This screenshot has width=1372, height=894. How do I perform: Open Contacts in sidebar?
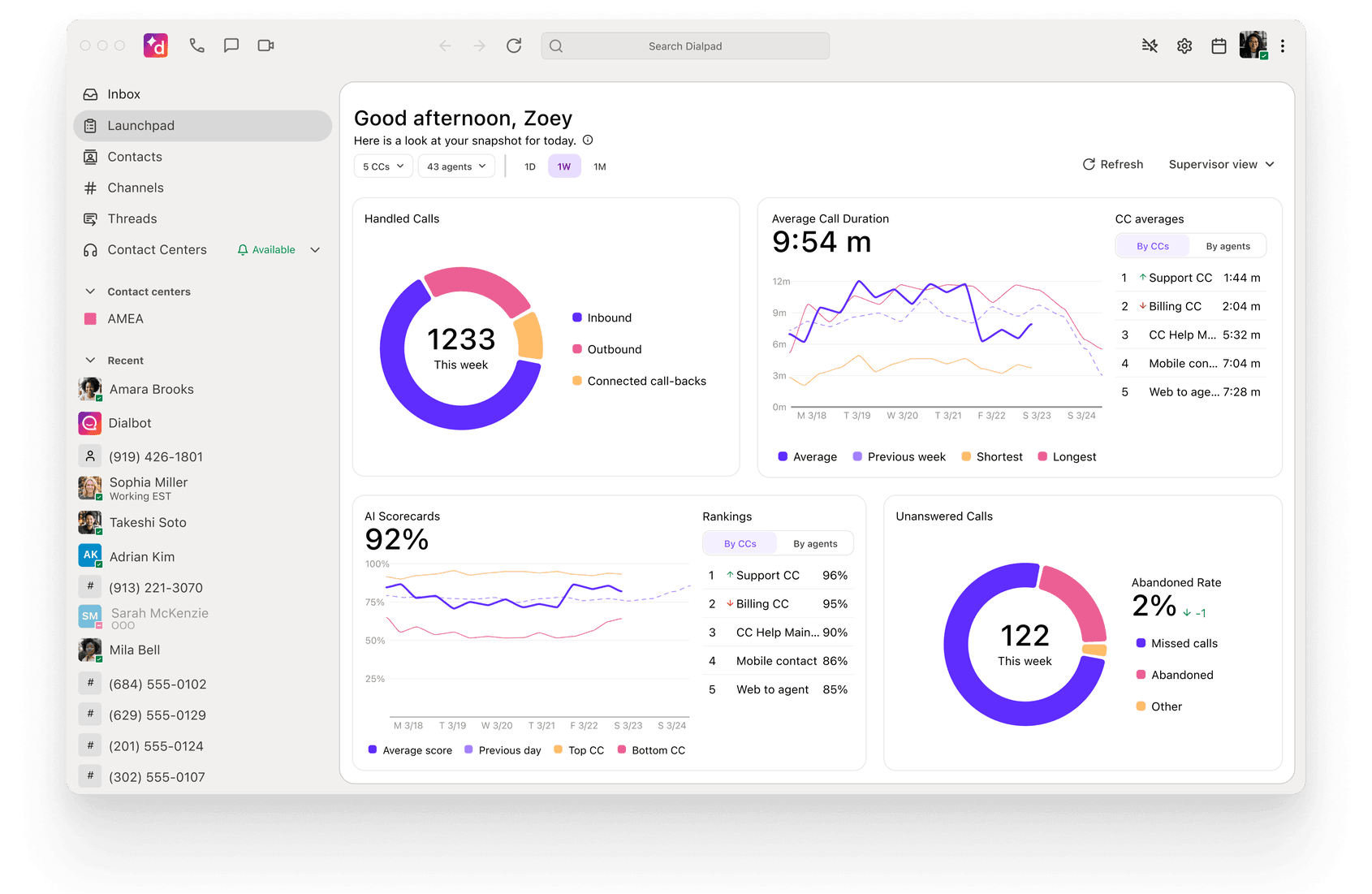[203, 157]
